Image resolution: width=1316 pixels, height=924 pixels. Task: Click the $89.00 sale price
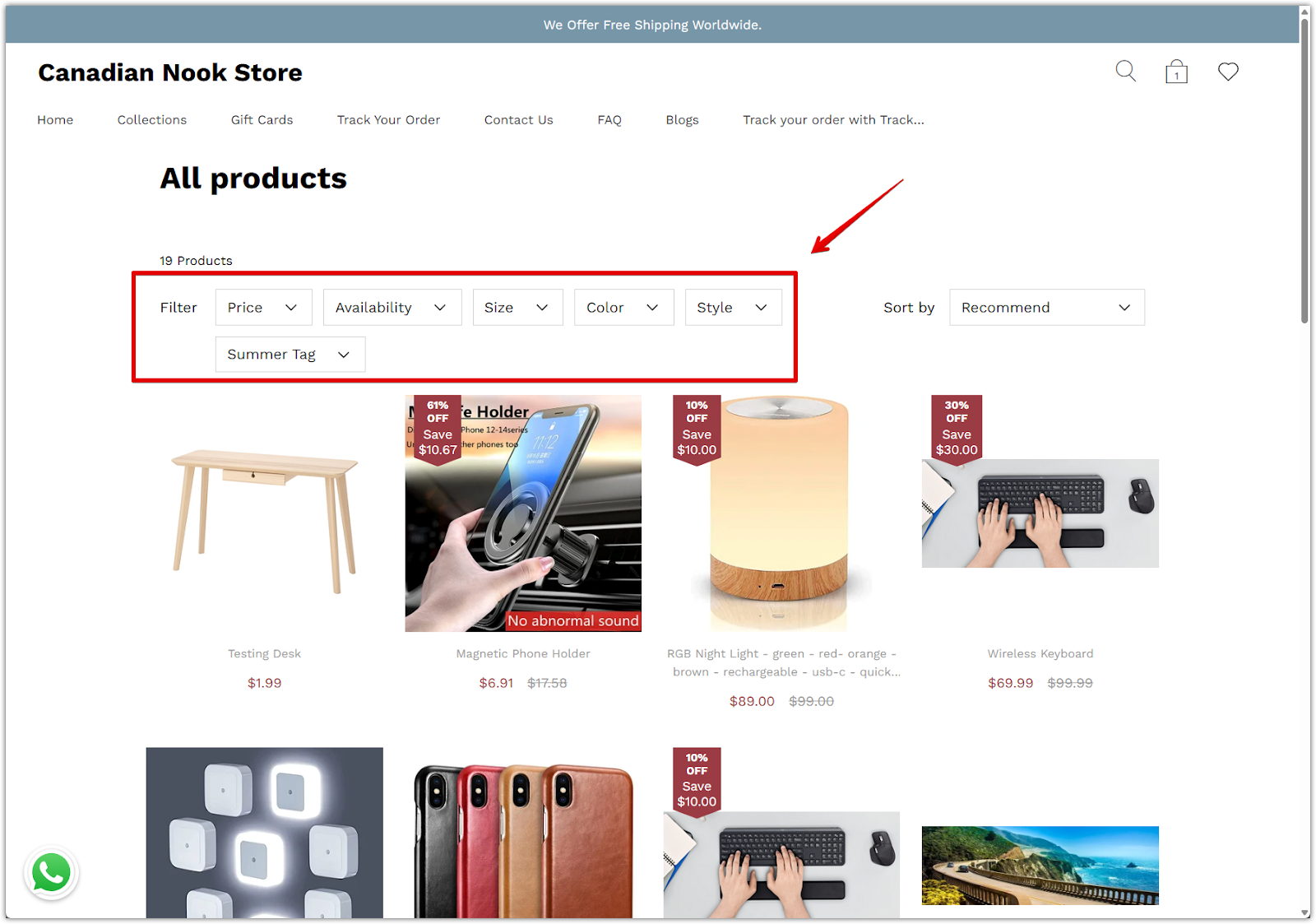[x=752, y=701]
